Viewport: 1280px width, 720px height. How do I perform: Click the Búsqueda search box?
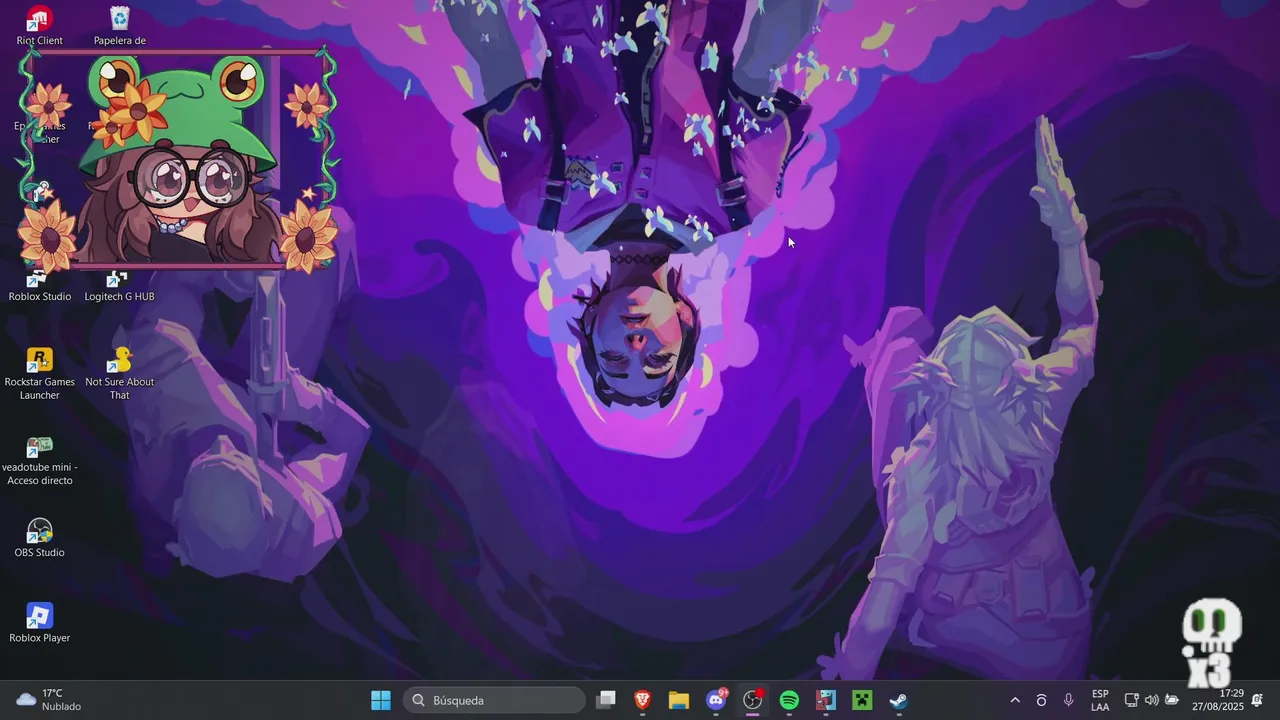[494, 700]
